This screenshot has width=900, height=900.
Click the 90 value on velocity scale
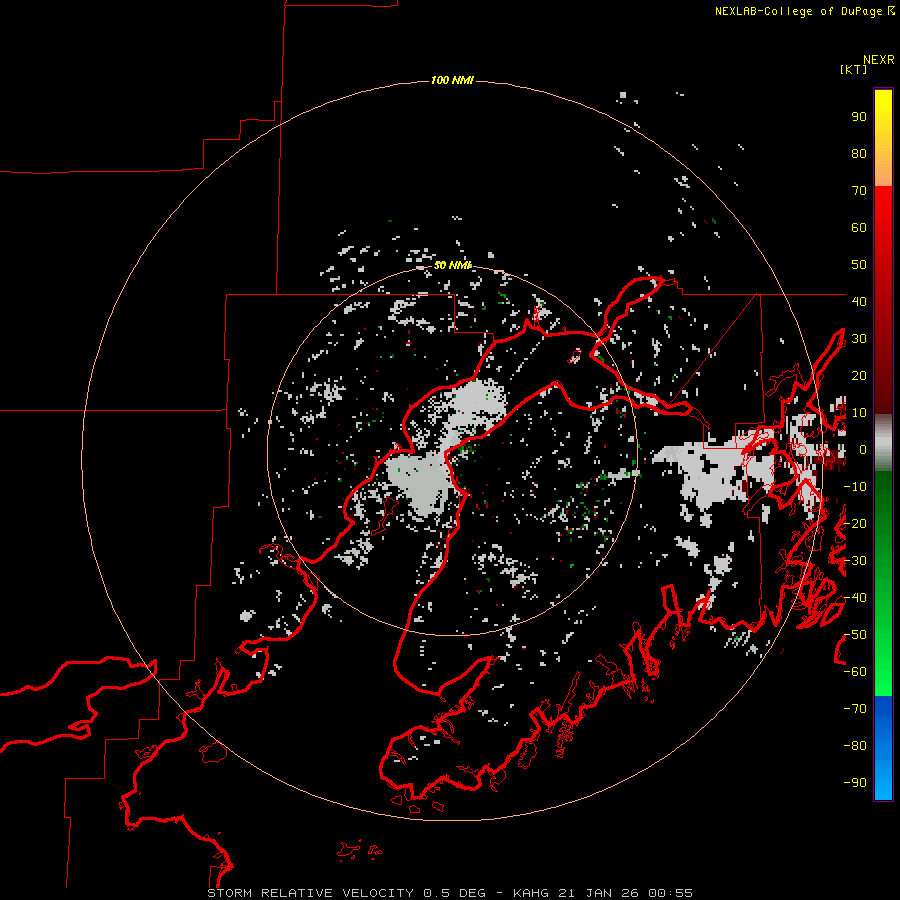[859, 117]
